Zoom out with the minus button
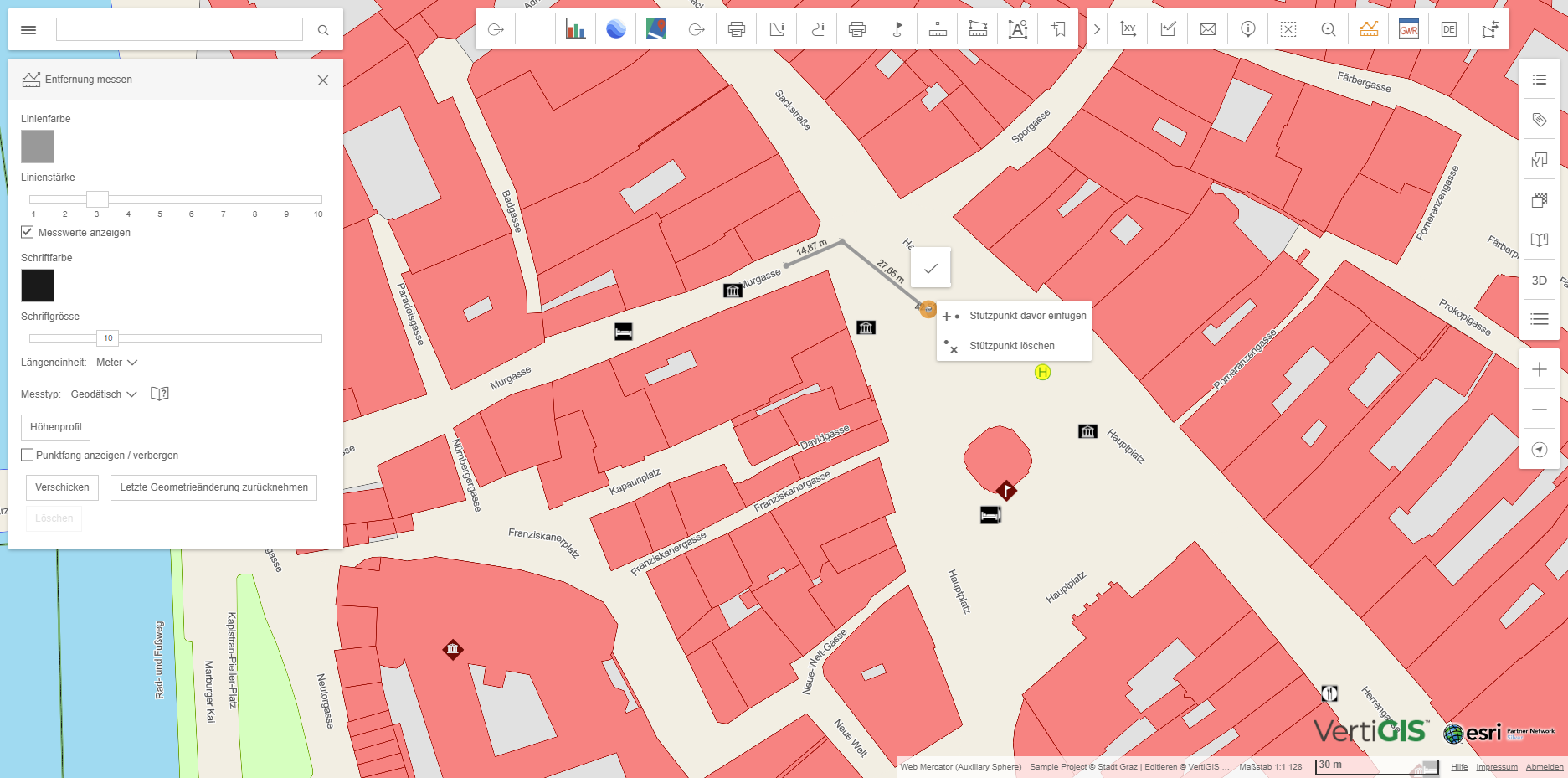 coord(1540,410)
